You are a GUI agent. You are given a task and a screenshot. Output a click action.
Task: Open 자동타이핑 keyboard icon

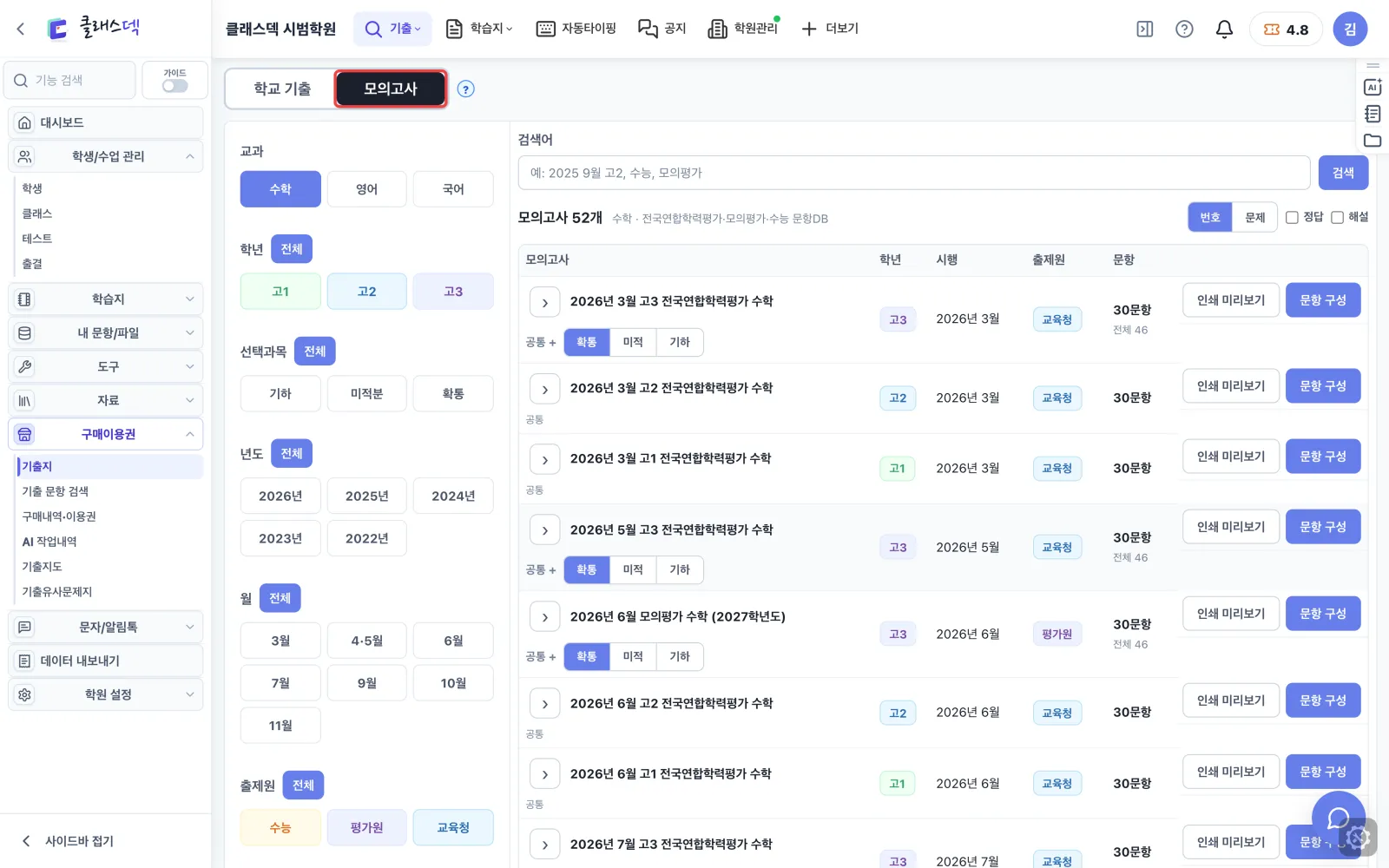click(x=545, y=29)
